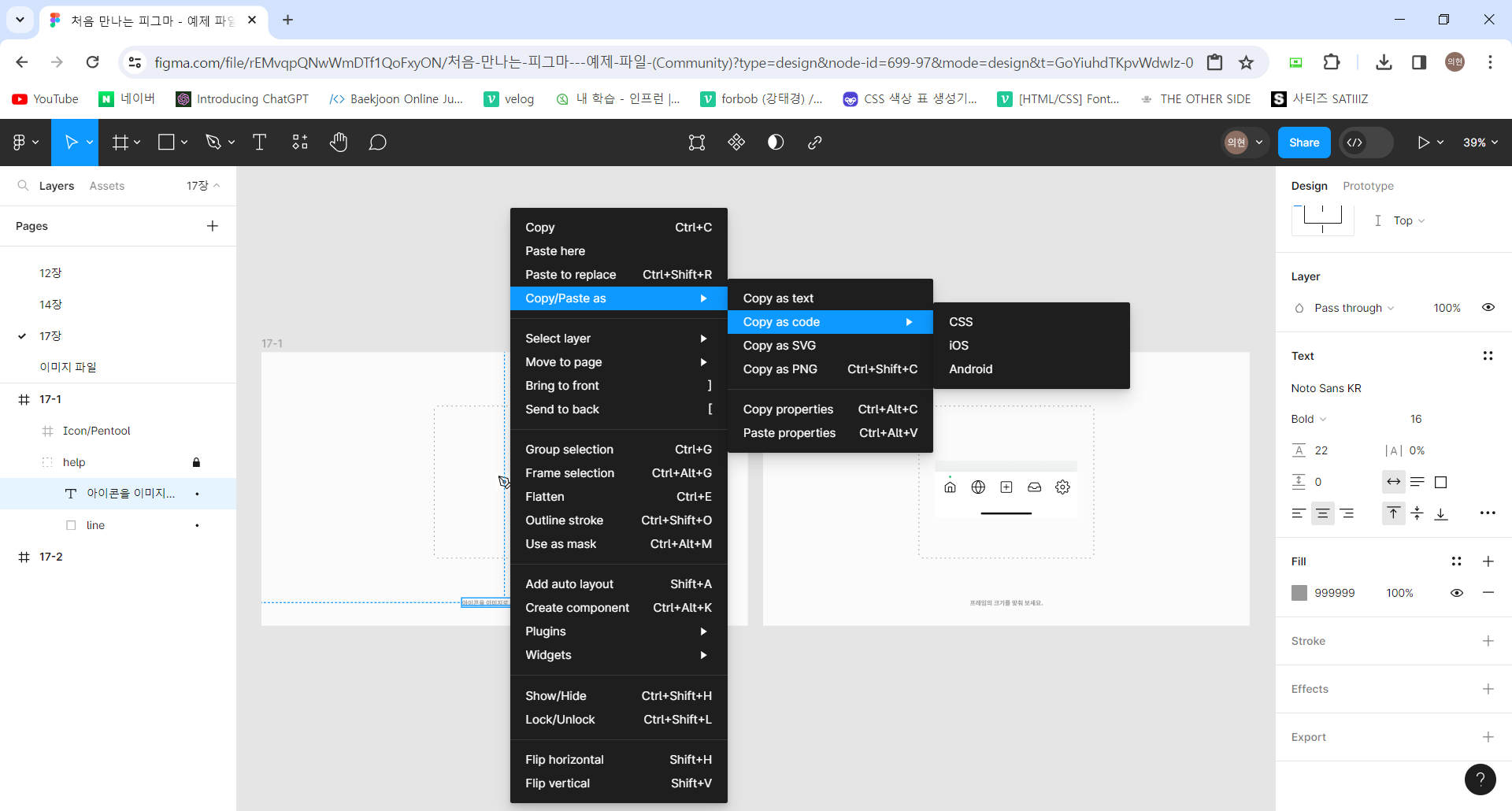Select the Text tool
1512x811 pixels.
[259, 143]
